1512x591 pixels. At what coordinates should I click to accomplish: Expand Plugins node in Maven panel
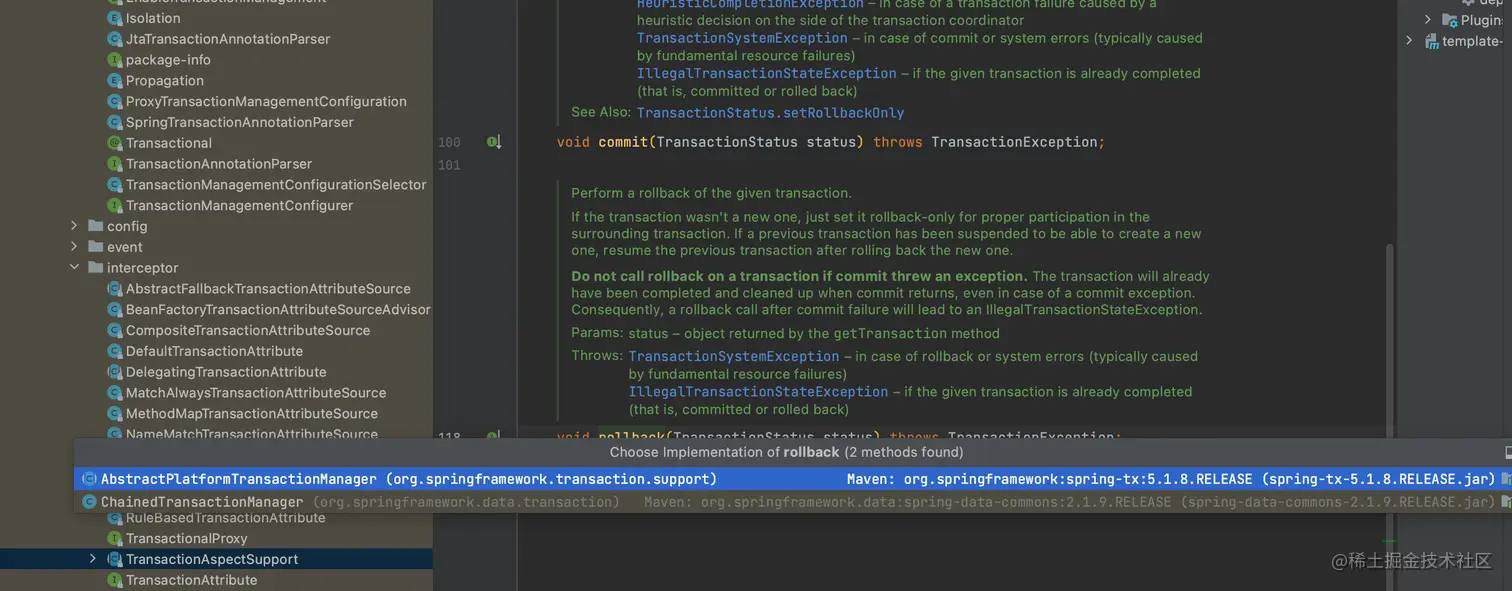(x=1428, y=19)
